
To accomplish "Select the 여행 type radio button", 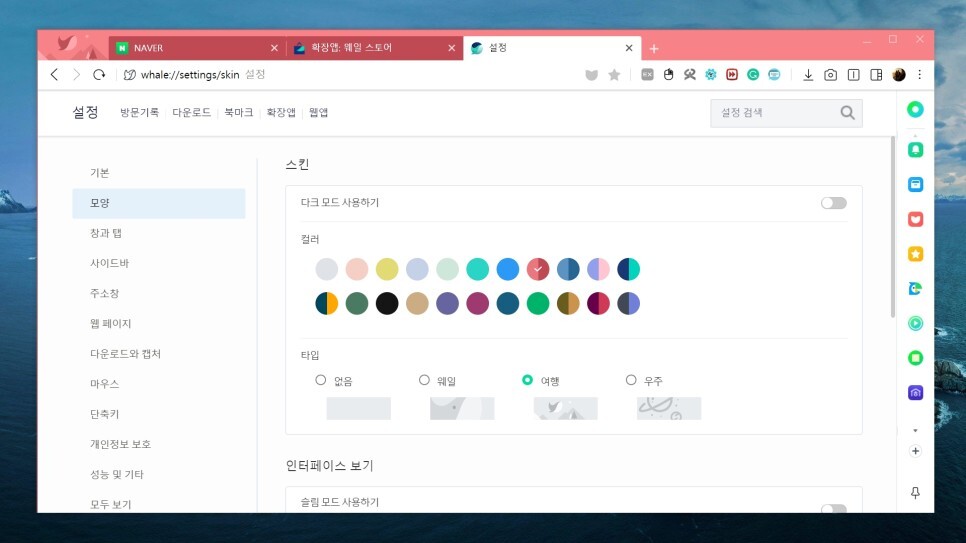I will coord(527,380).
